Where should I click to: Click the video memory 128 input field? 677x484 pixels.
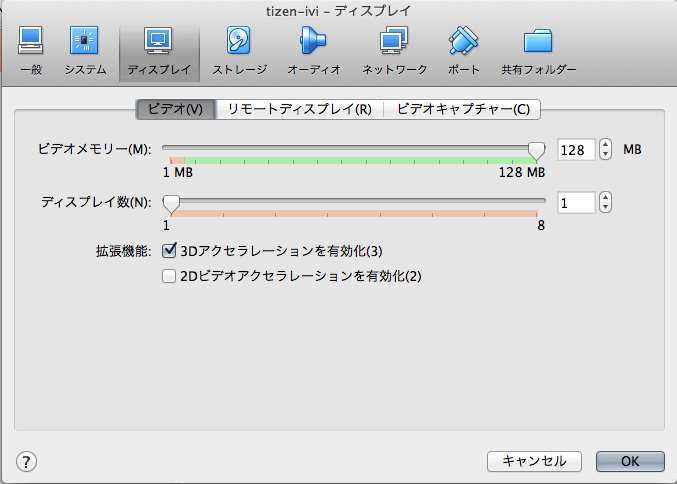[576, 150]
